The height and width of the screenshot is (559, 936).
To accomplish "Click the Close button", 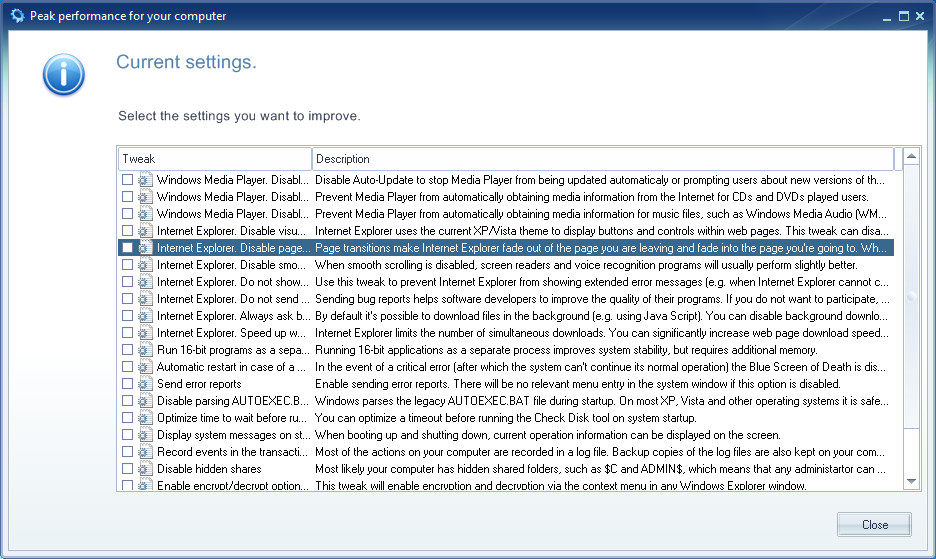I will click(x=875, y=524).
